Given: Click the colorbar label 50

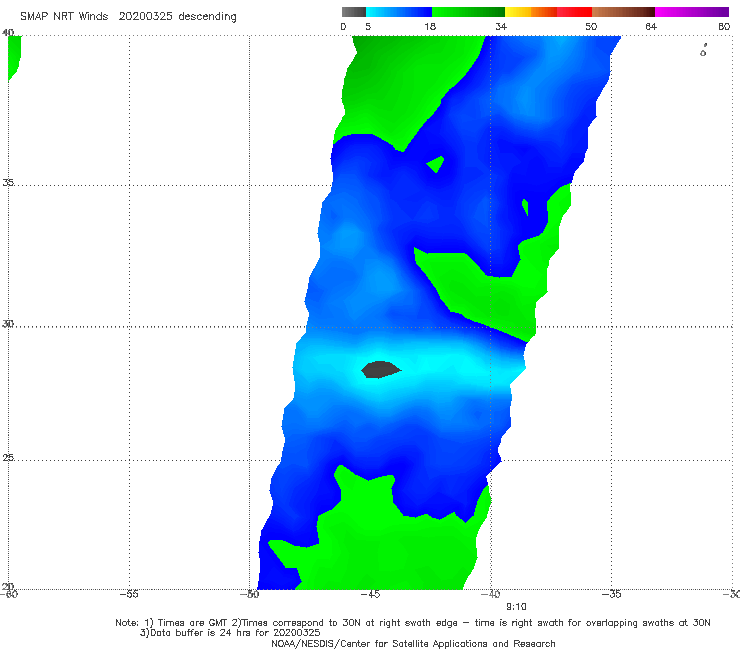Looking at the screenshot, I should click(x=591, y=26).
